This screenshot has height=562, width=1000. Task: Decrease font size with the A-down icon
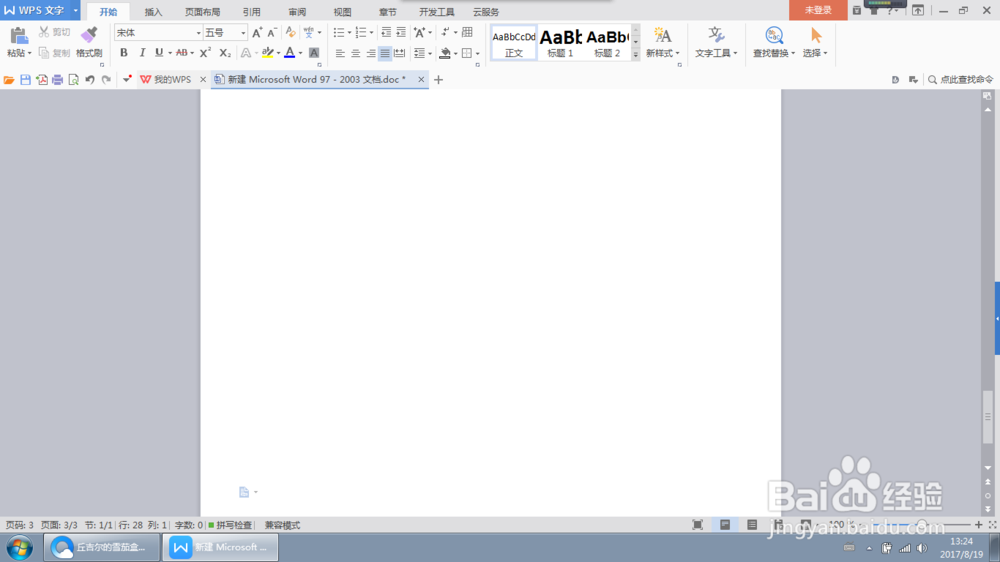[272, 33]
